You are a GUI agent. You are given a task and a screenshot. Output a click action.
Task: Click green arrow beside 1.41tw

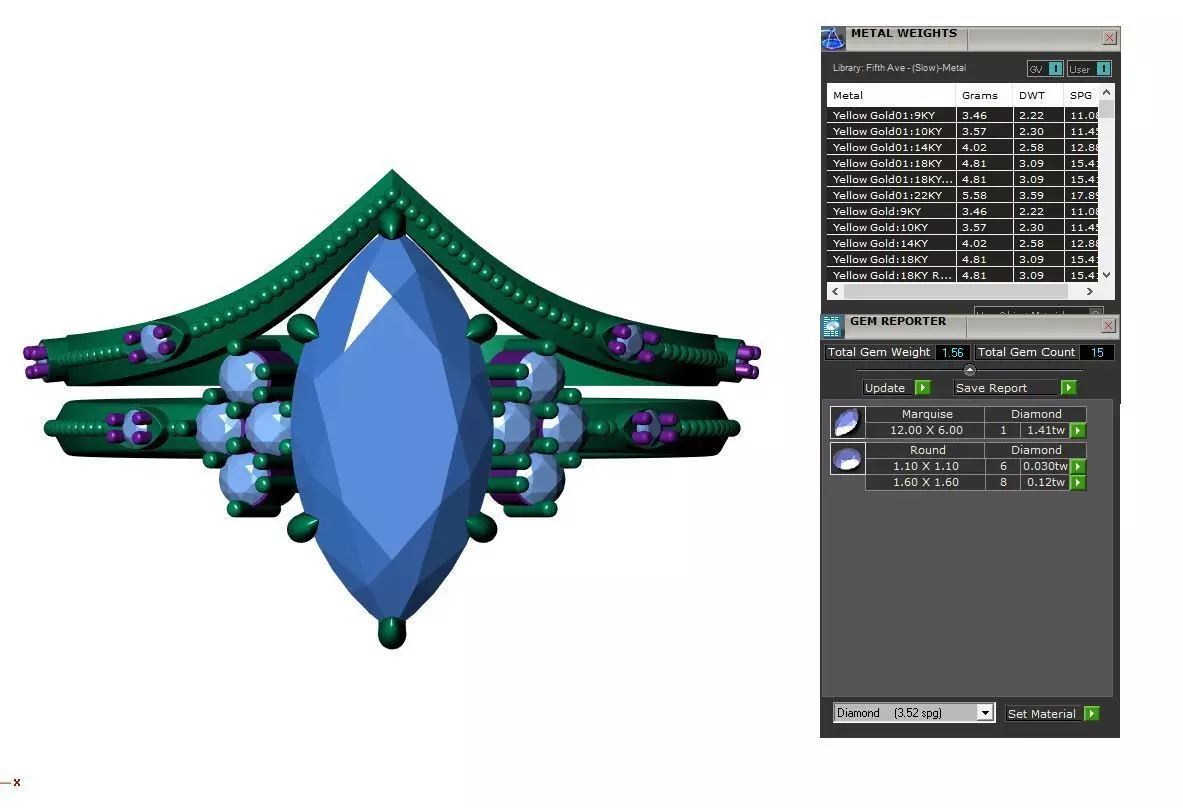tap(1078, 431)
